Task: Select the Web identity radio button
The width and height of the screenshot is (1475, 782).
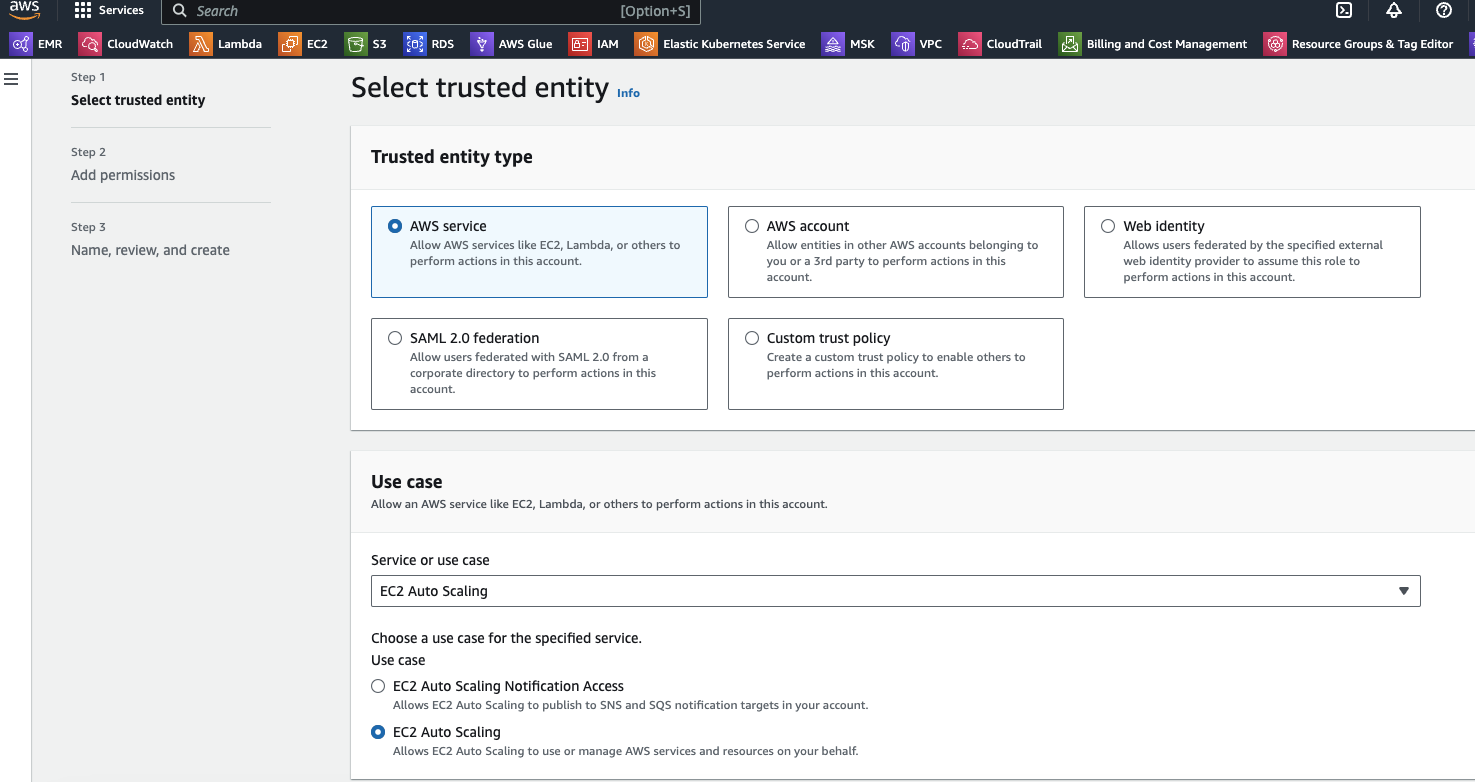Action: click(1108, 226)
